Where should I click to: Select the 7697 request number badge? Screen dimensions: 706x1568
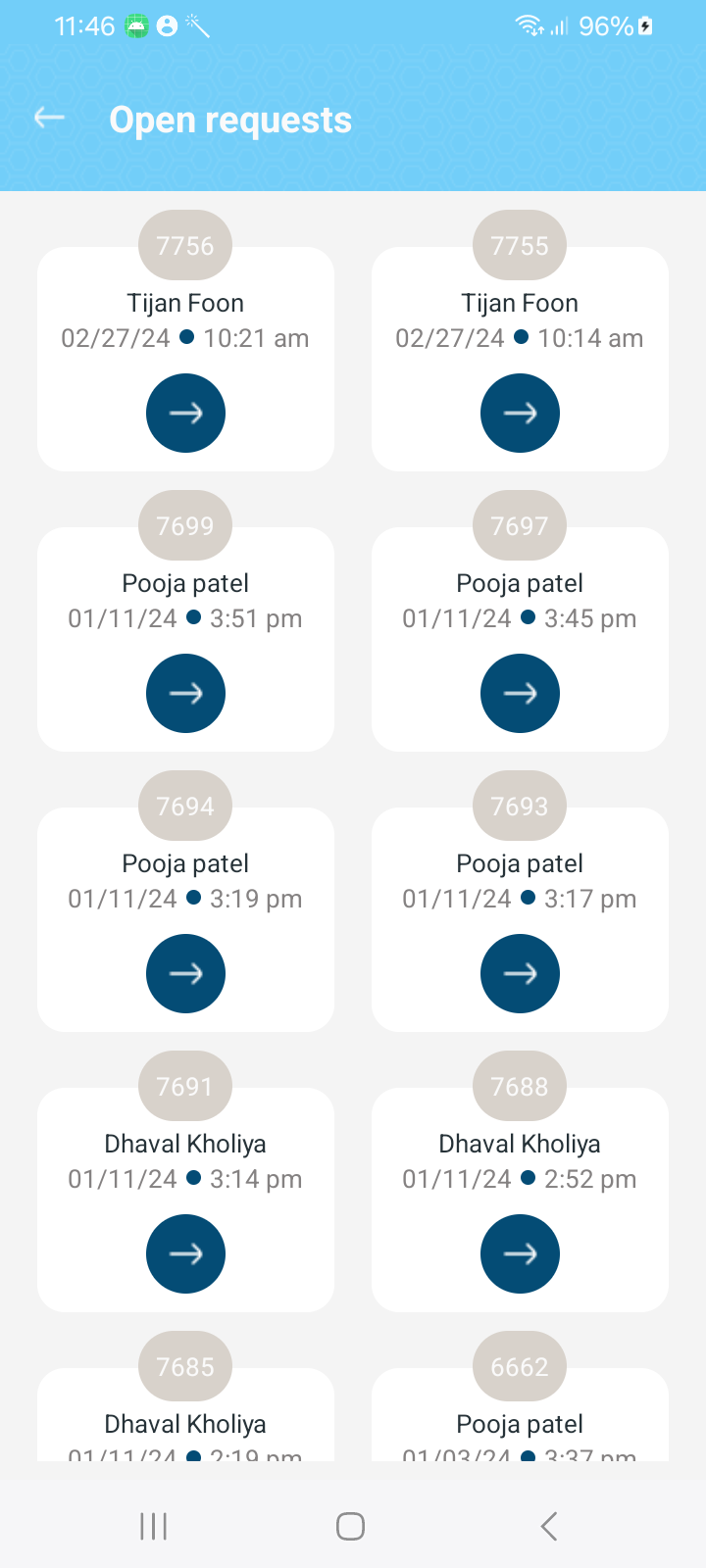tap(520, 525)
